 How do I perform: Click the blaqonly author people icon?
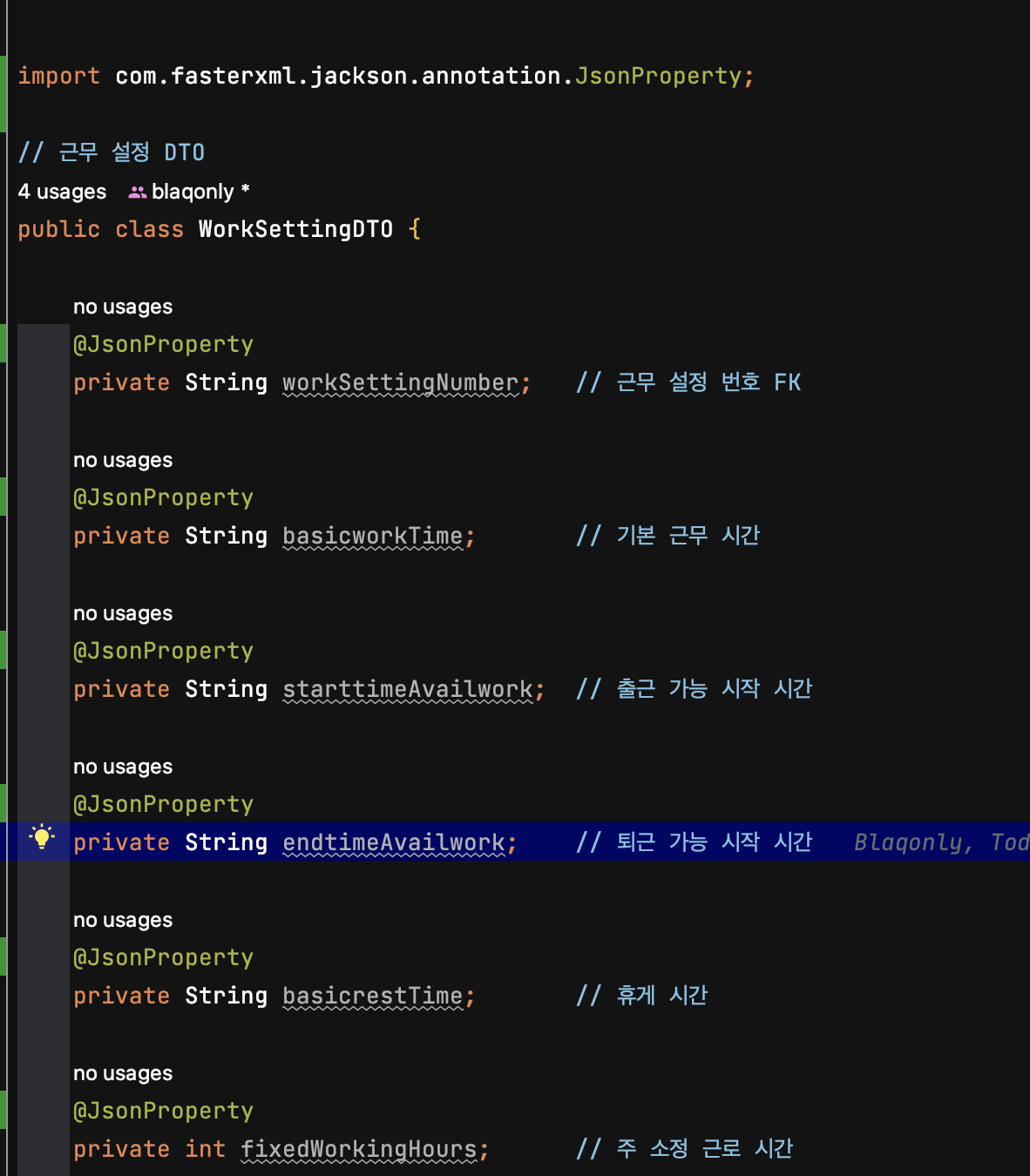point(138,192)
